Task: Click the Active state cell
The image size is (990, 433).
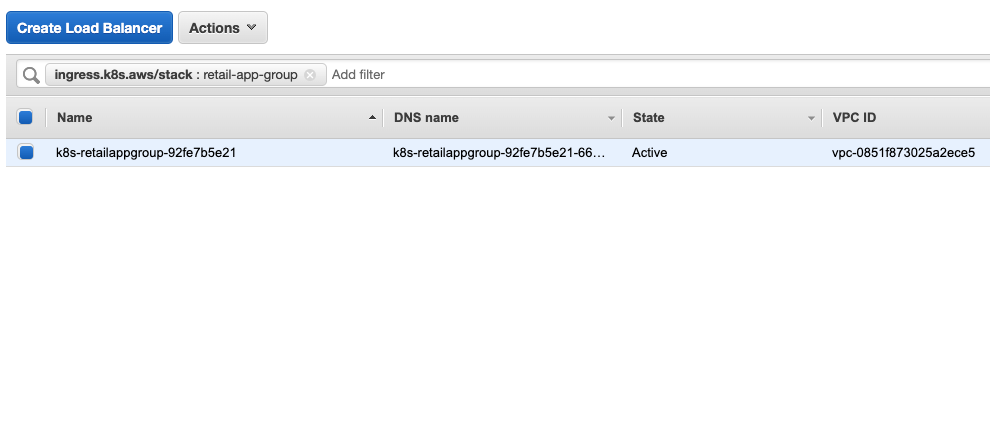Action: click(x=649, y=152)
